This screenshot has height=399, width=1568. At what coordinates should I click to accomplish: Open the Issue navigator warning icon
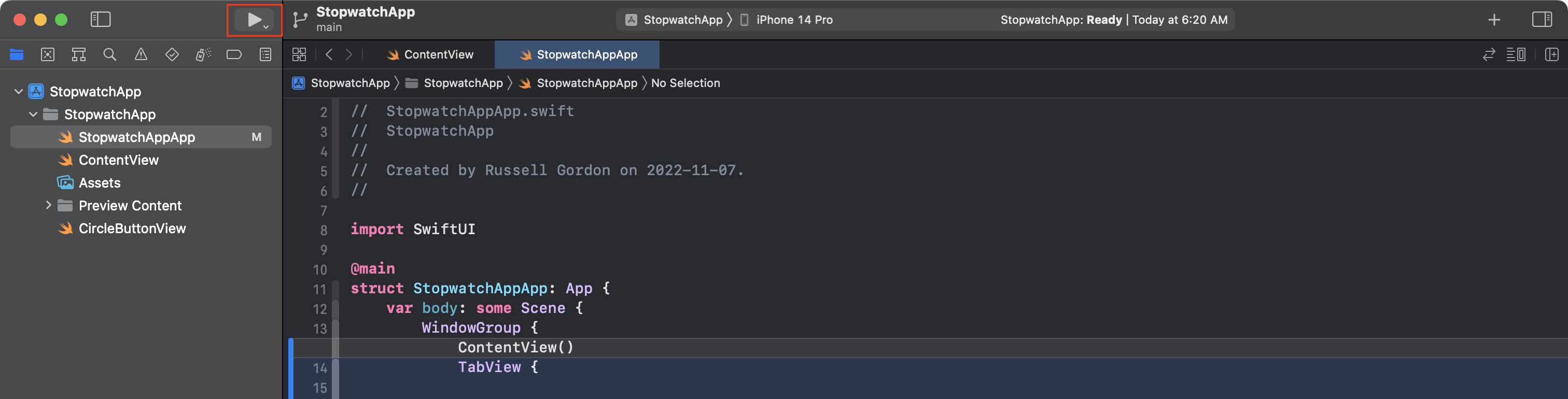pos(141,54)
